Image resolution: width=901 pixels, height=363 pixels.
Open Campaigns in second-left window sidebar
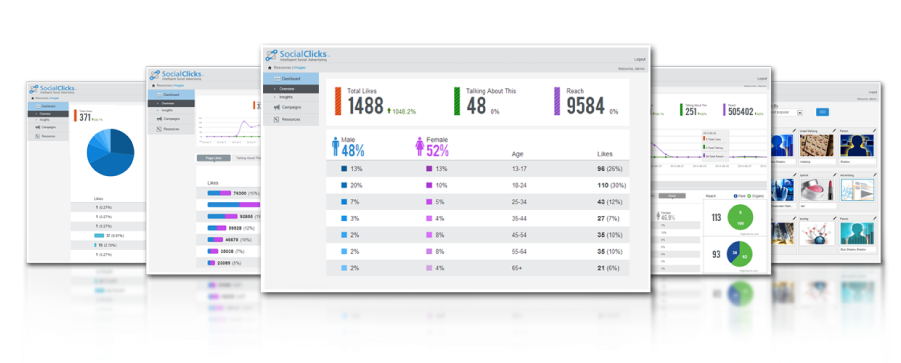171,118
